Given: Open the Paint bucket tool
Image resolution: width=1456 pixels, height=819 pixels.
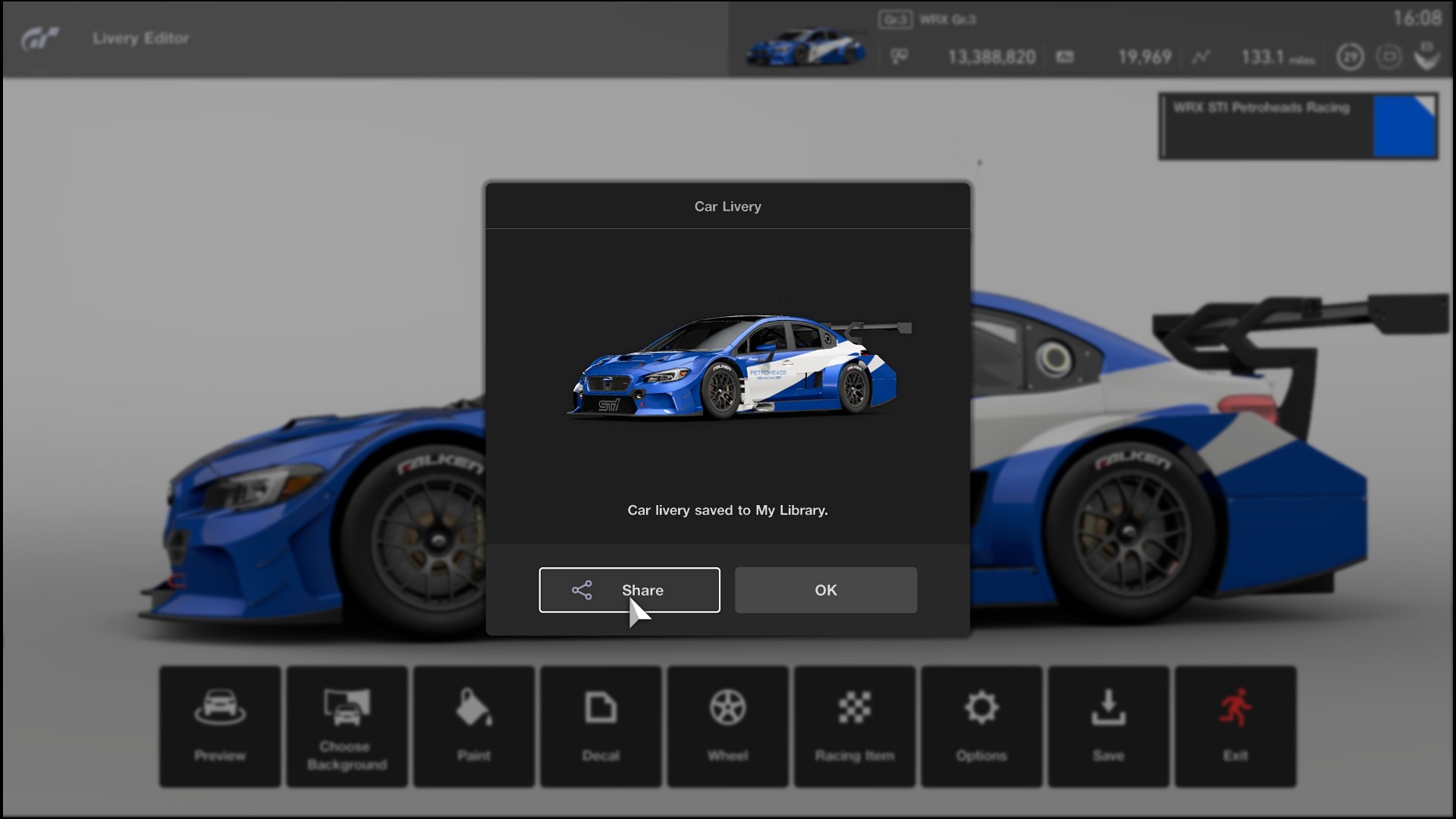Looking at the screenshot, I should coord(474,726).
